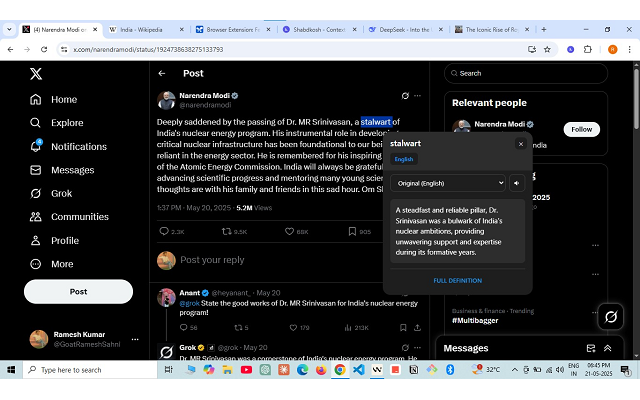Open YouTube from the taskbar
The width and height of the screenshot is (640, 400).
[x=246, y=370]
